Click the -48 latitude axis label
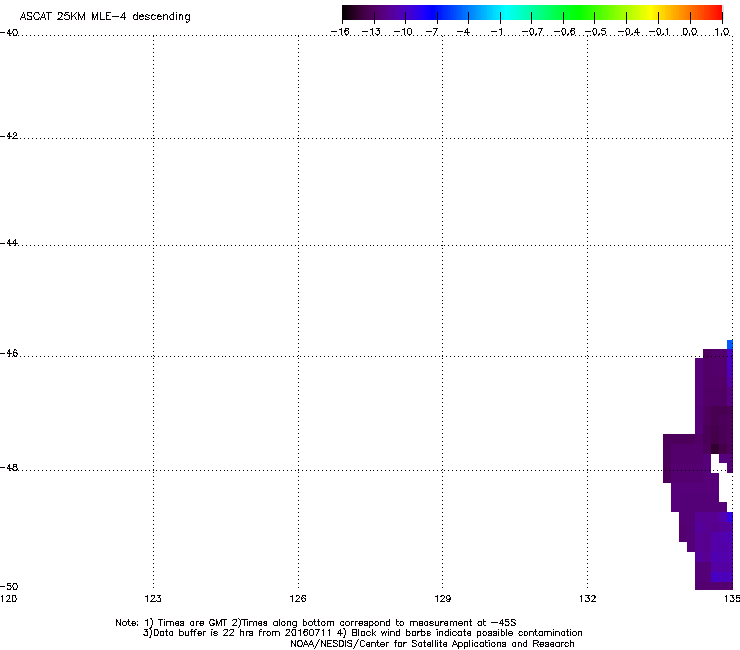The height and width of the screenshot is (650, 740). tap(9, 467)
